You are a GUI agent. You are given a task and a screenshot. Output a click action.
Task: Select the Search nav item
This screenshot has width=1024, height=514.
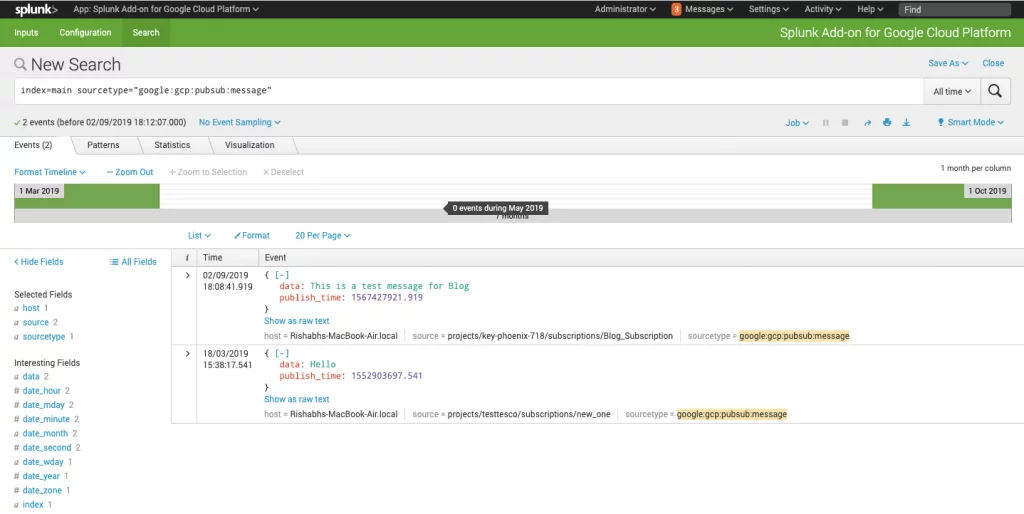[146, 33]
